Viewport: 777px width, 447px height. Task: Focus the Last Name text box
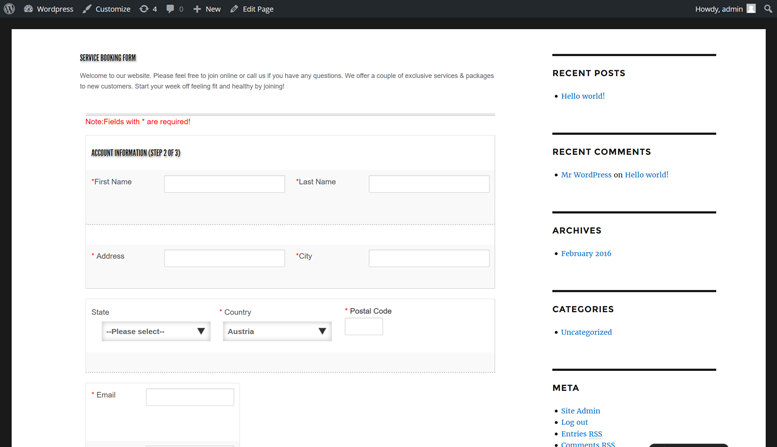click(429, 184)
